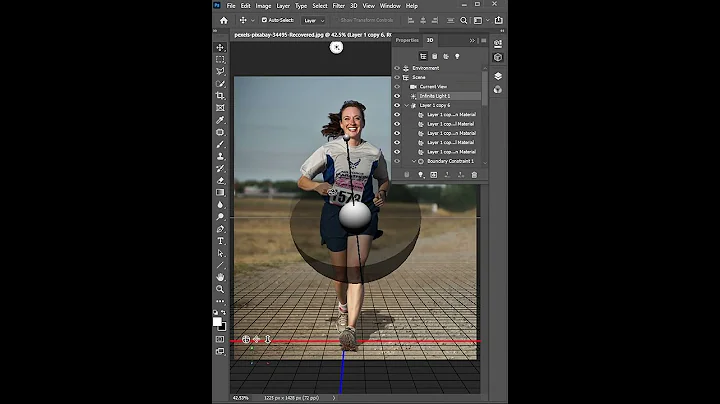Filter 3D panel by Meshes
Viewport: 720px width, 404px height.
point(434,56)
